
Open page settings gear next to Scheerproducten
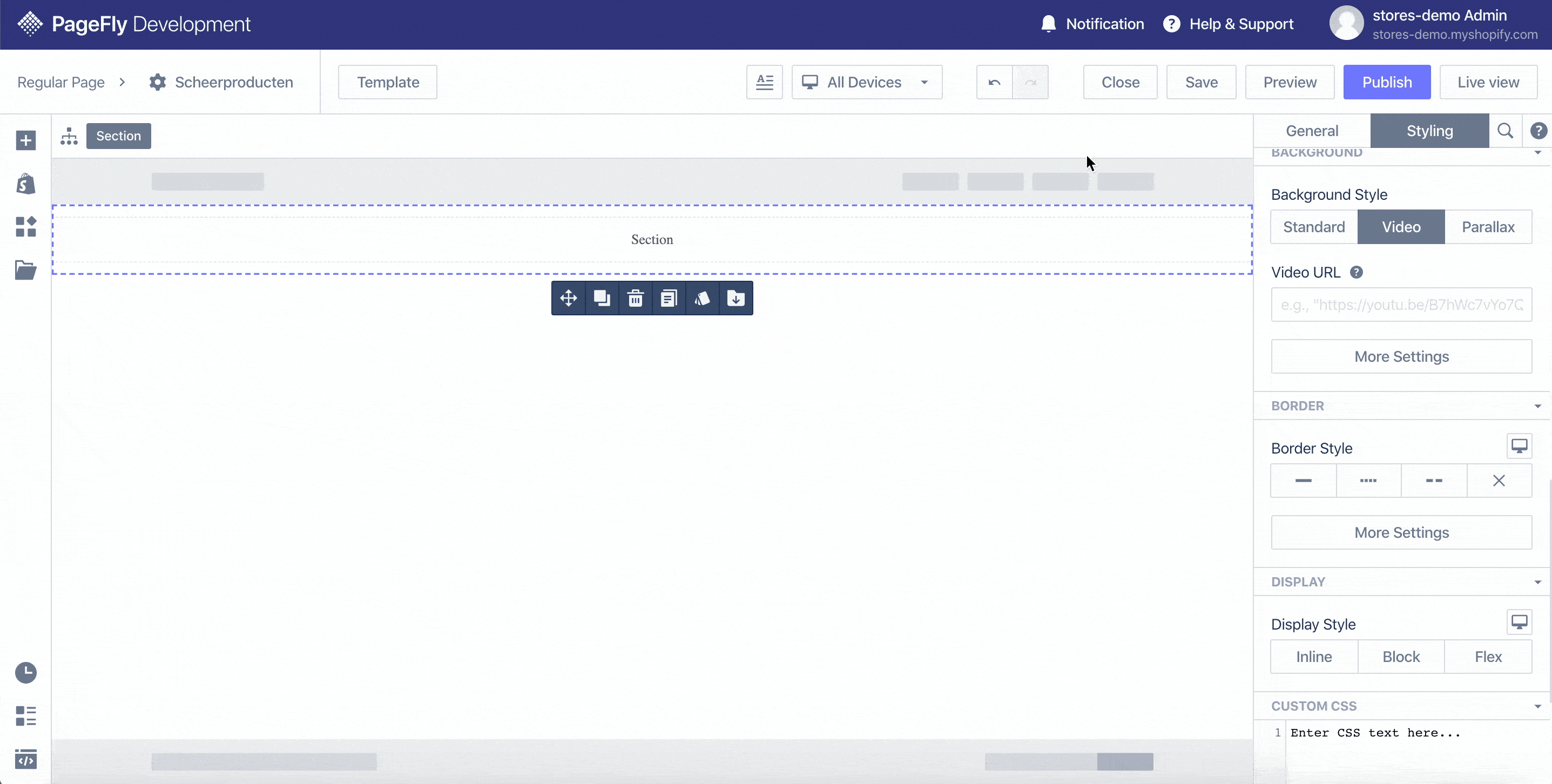pyautogui.click(x=157, y=82)
